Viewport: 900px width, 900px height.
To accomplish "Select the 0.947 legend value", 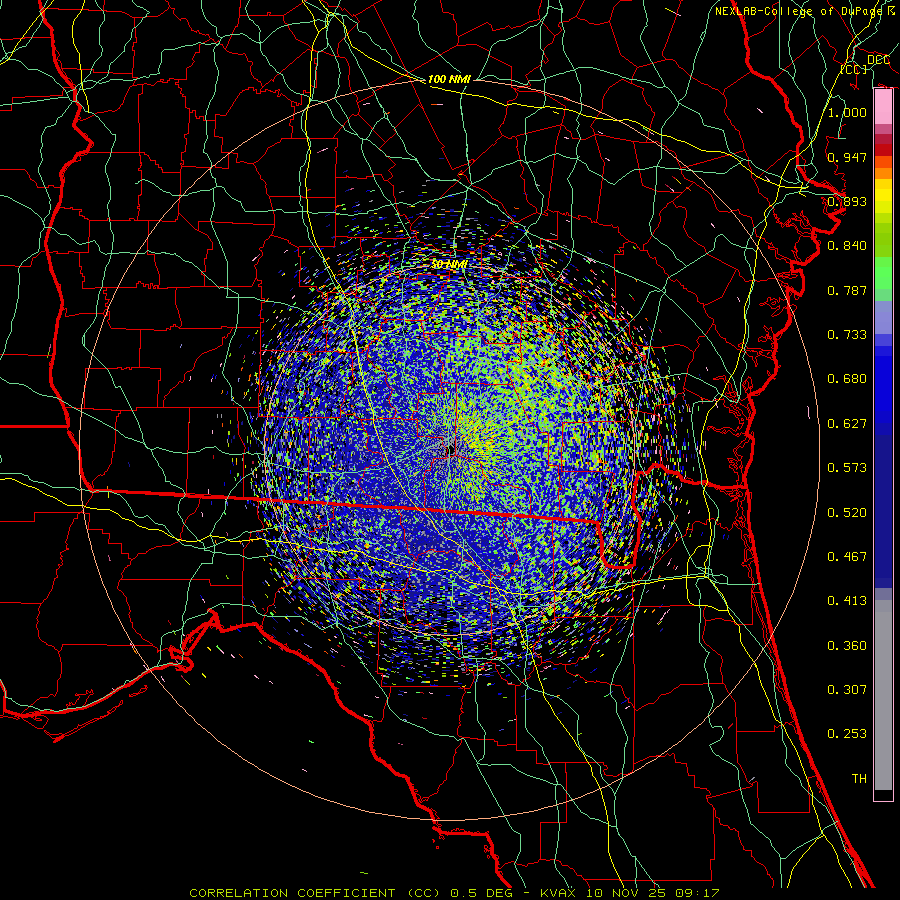I will [847, 157].
